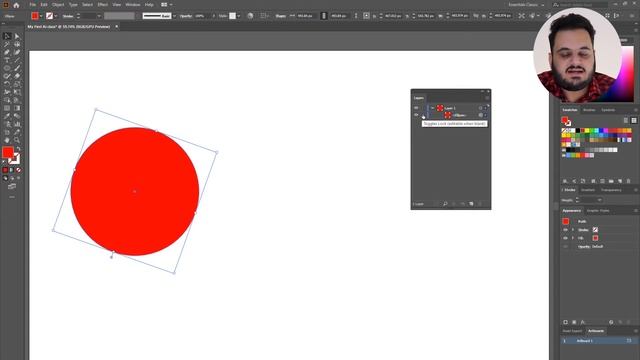Click Locate Object magnifier in Layers panel
This screenshot has width=640, height=360.
(x=445, y=204)
